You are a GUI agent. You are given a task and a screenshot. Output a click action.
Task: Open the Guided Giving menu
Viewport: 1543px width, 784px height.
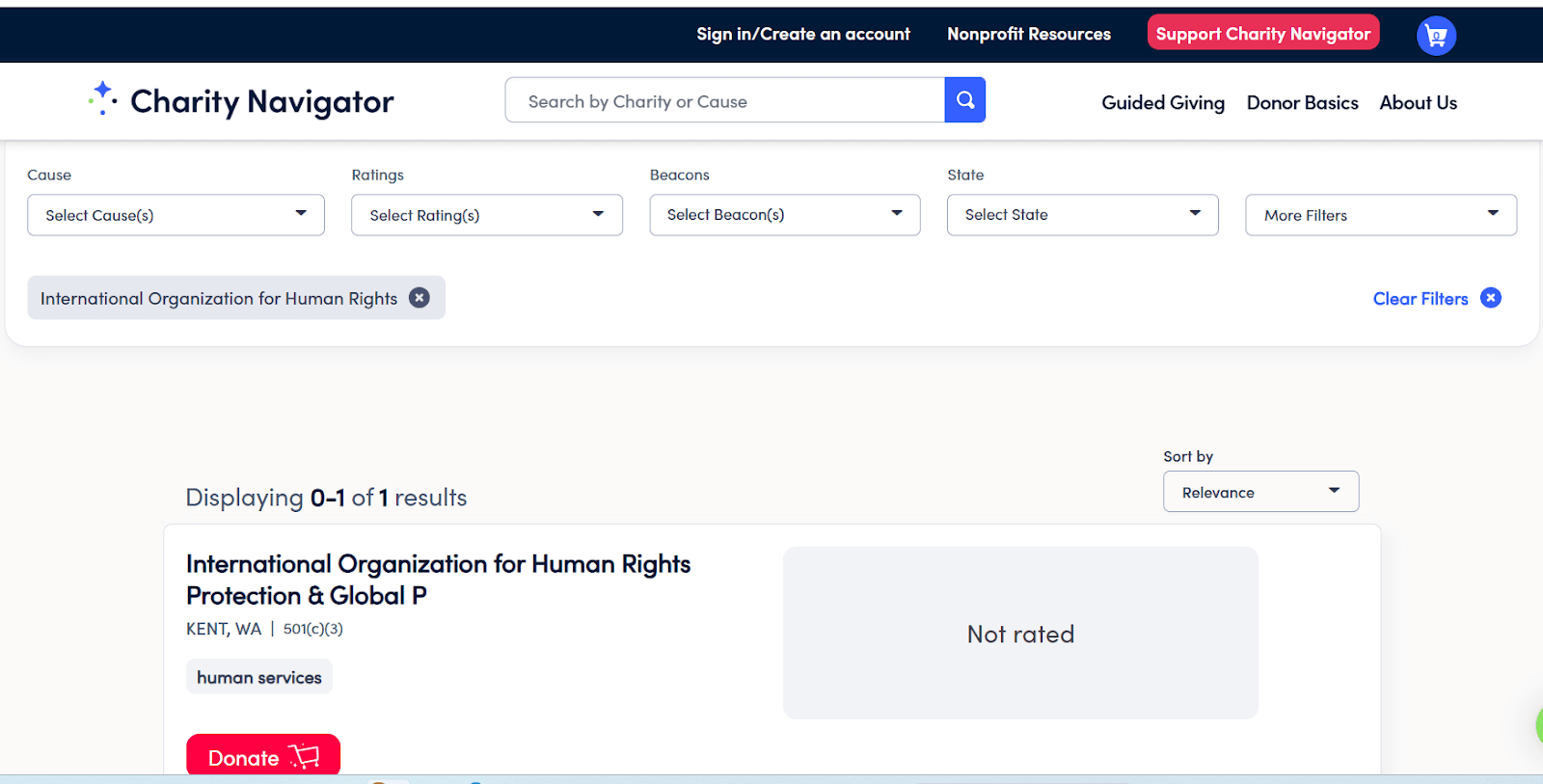tap(1162, 102)
